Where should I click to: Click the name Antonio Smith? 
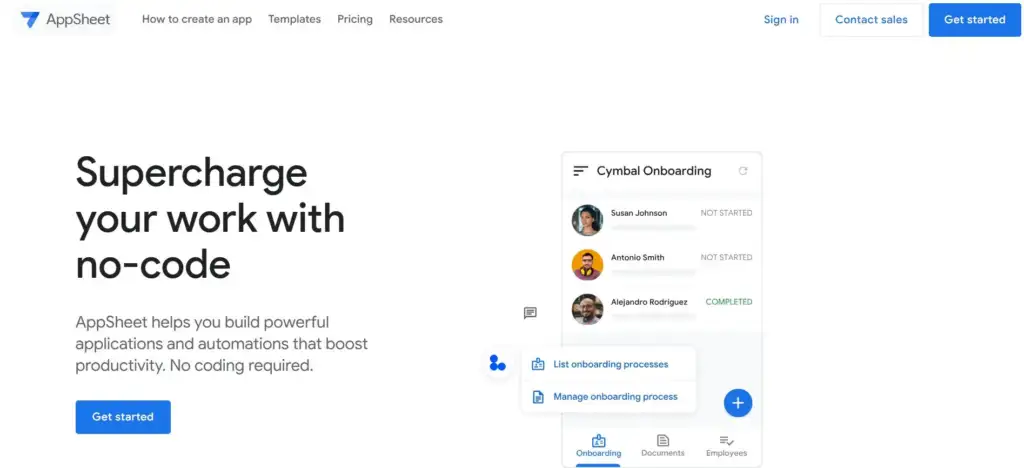(x=637, y=257)
